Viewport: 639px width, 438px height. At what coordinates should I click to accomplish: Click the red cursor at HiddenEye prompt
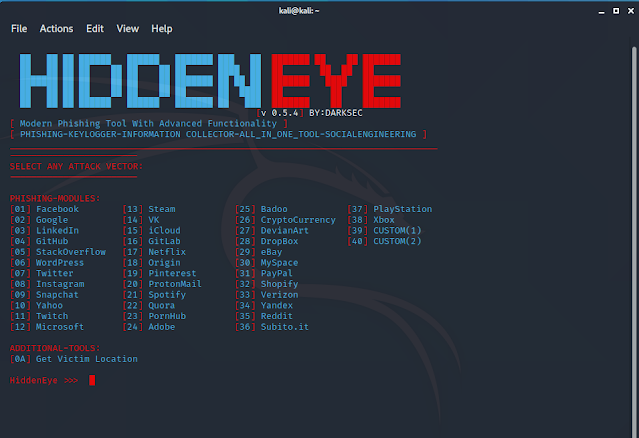[x=92, y=380]
